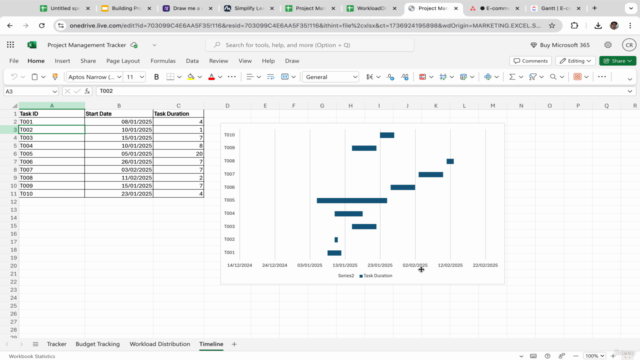
Task: Click the text alignment icon
Action: pos(250,77)
